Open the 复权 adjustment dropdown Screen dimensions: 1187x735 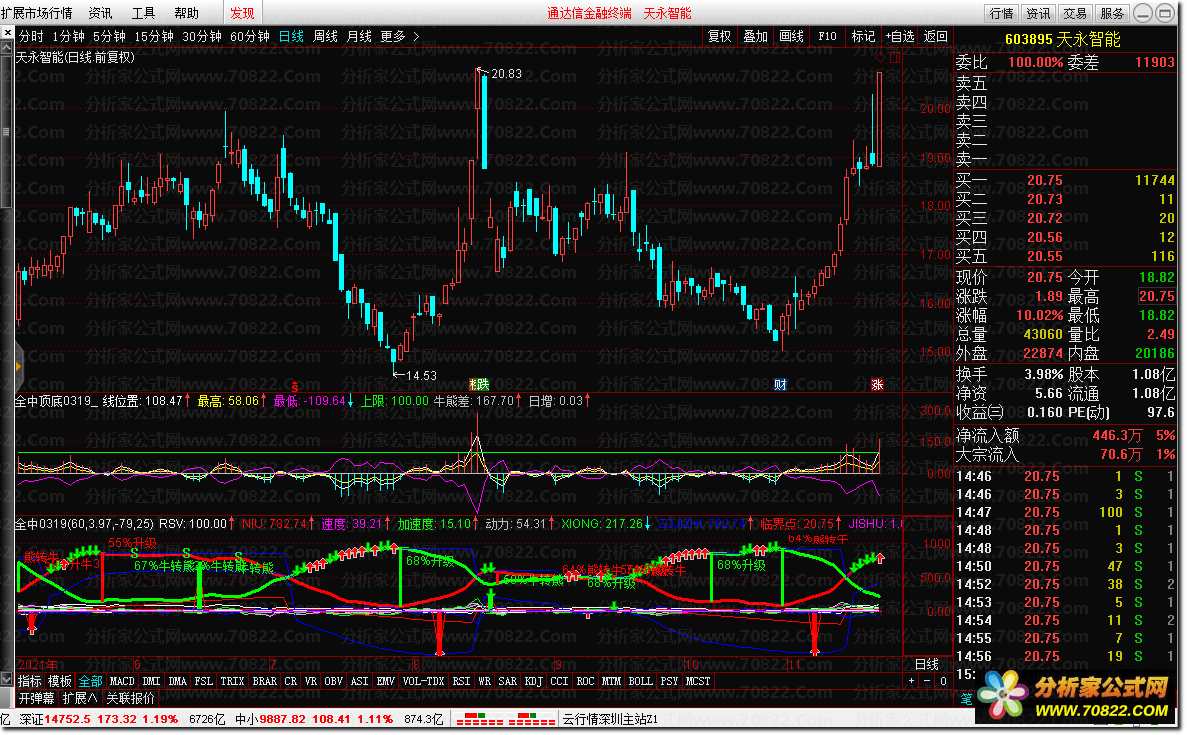tap(719, 36)
